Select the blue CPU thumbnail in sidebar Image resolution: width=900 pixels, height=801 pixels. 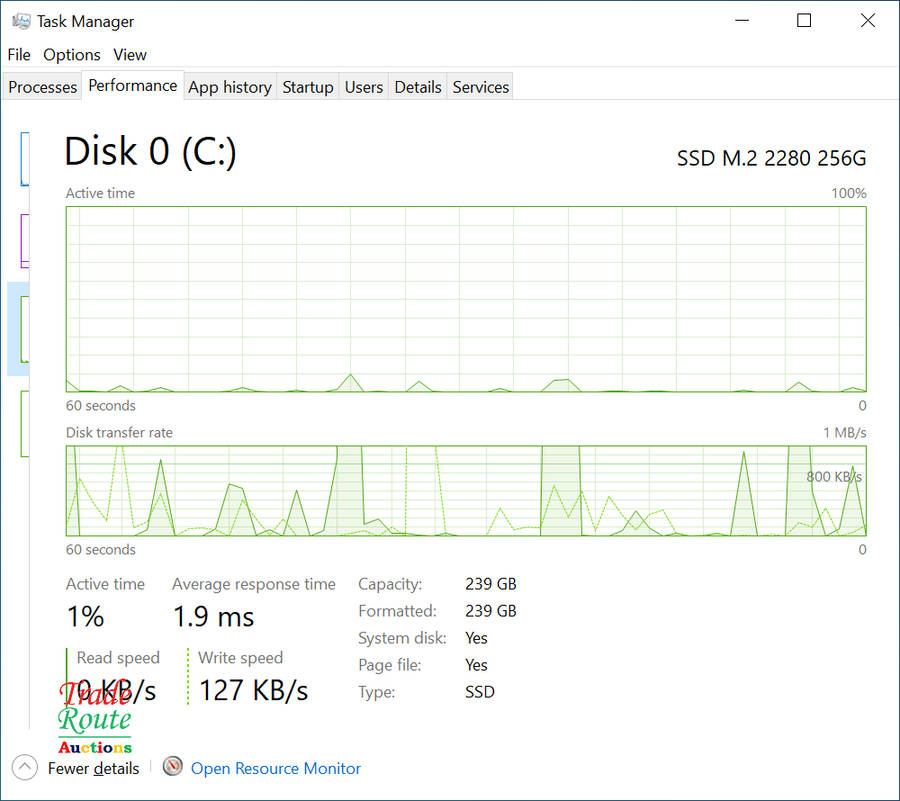(24, 158)
